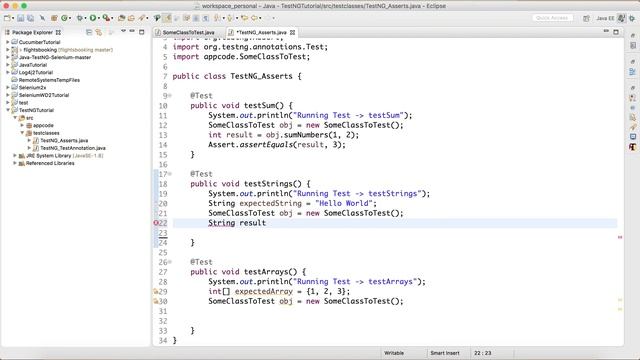Maximize the editor area

pyautogui.click(x=616, y=32)
